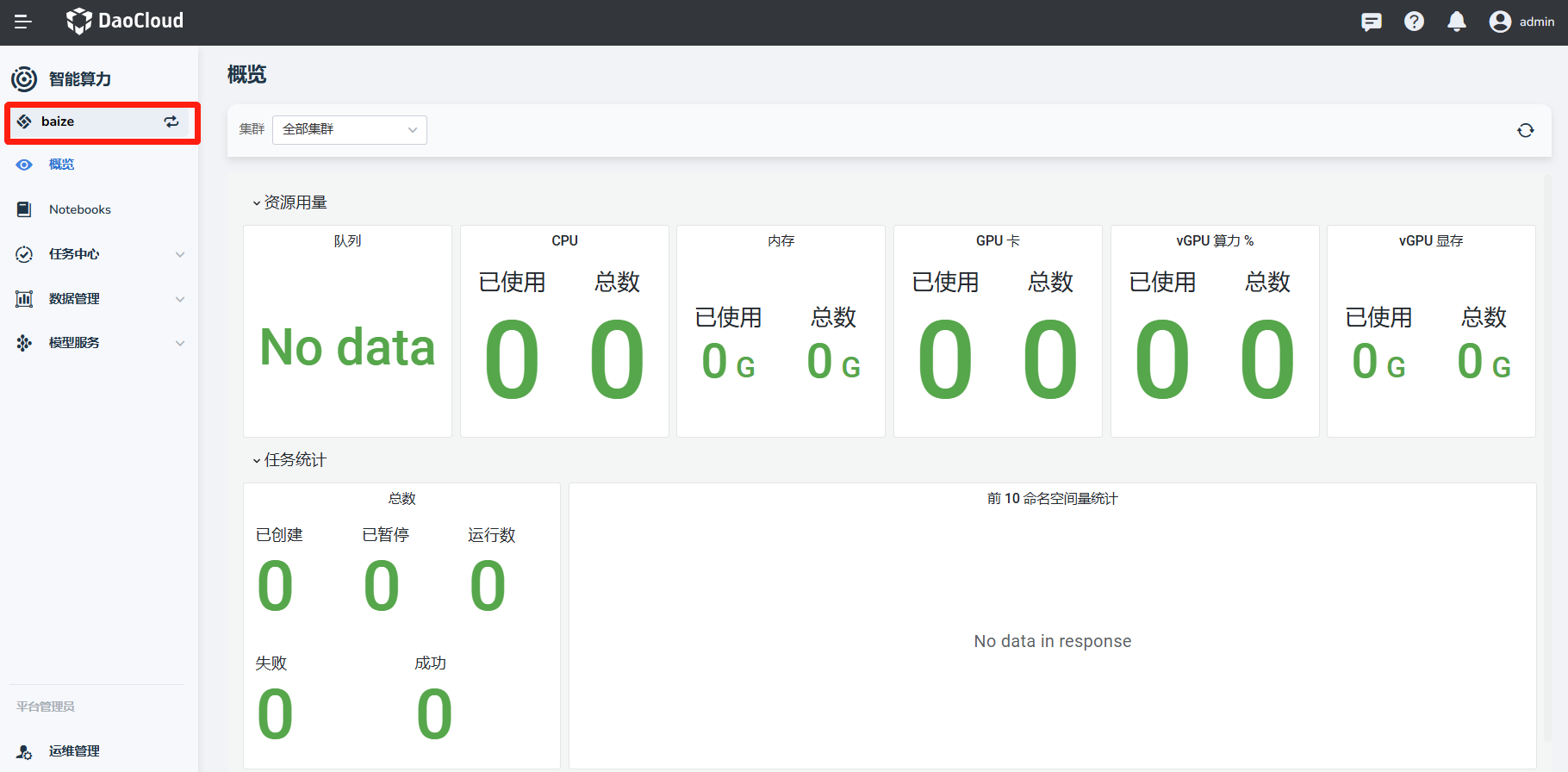Expand 任务中心 chevron
Image resolution: width=1568 pixels, height=772 pixels.
[x=180, y=254]
